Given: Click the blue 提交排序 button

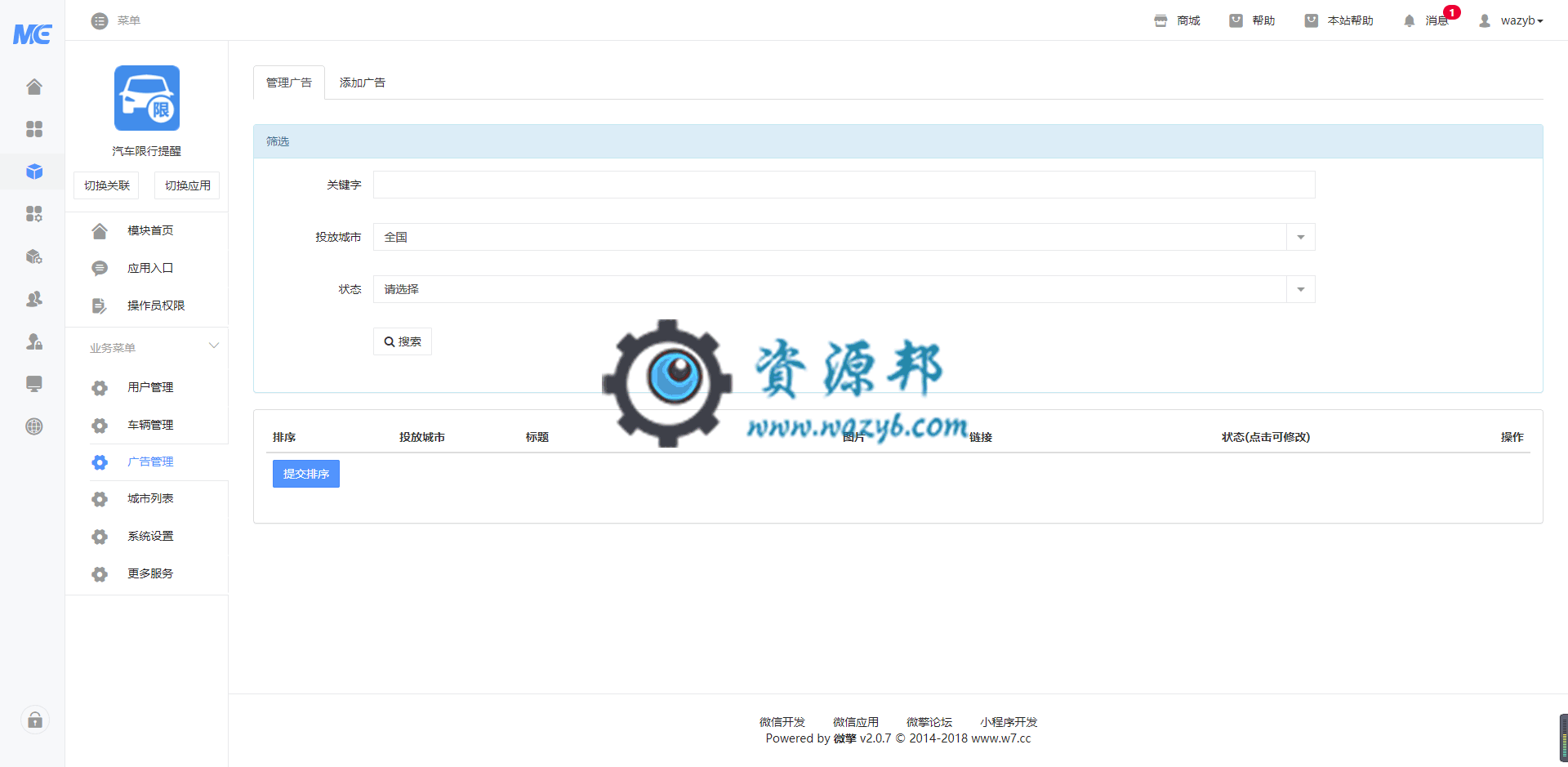Looking at the screenshot, I should pyautogui.click(x=306, y=474).
